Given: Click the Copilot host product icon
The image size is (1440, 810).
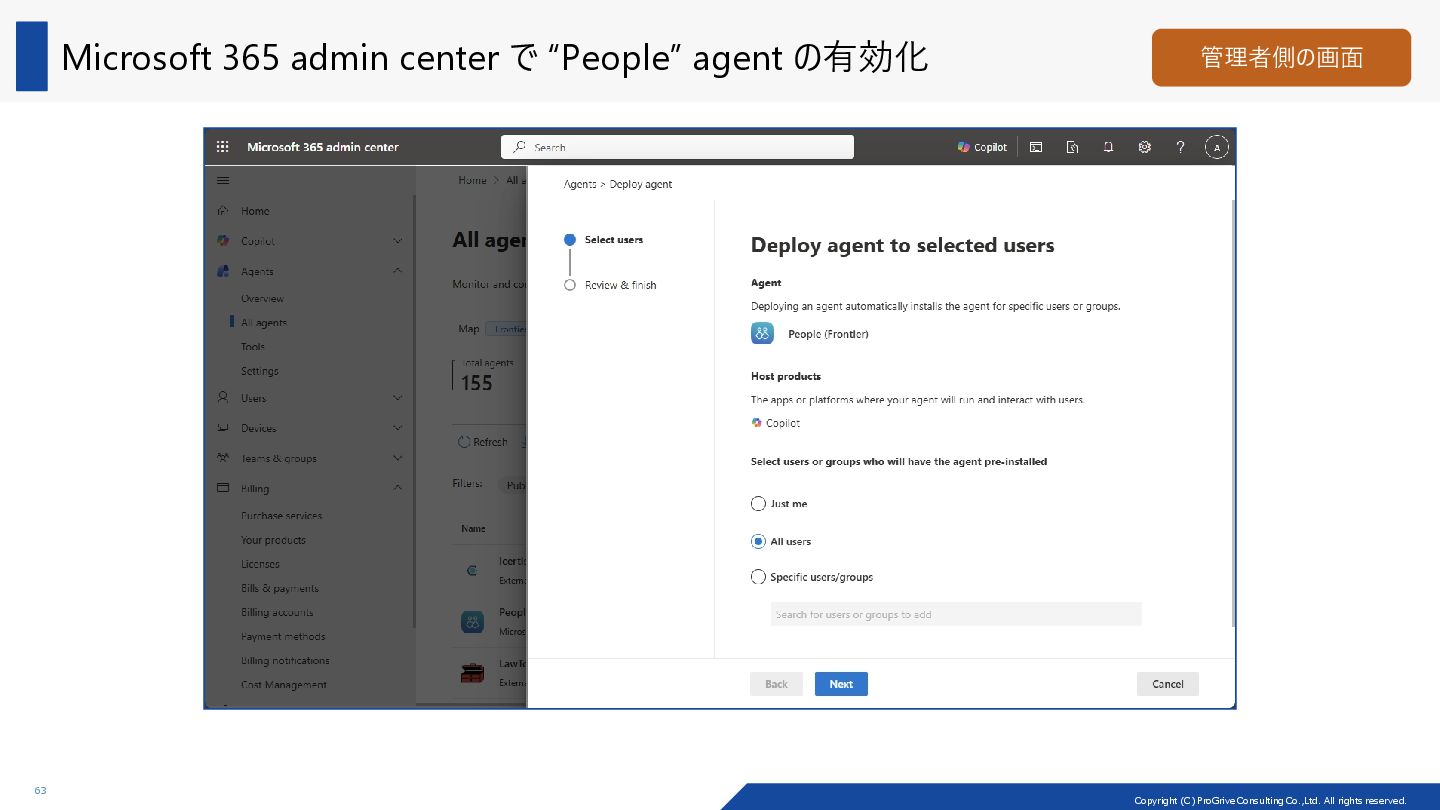Looking at the screenshot, I should click(757, 423).
